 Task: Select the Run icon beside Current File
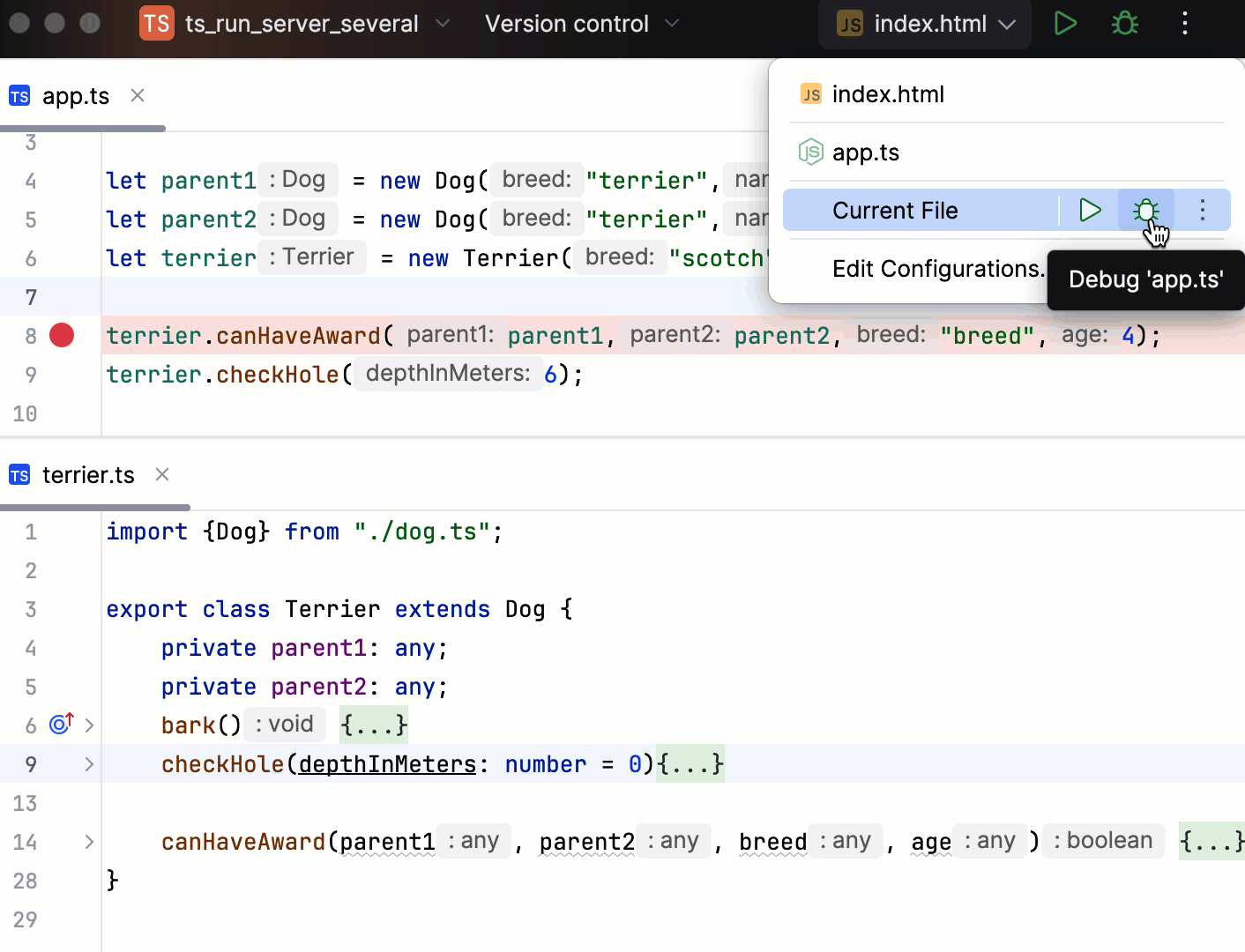tap(1089, 210)
